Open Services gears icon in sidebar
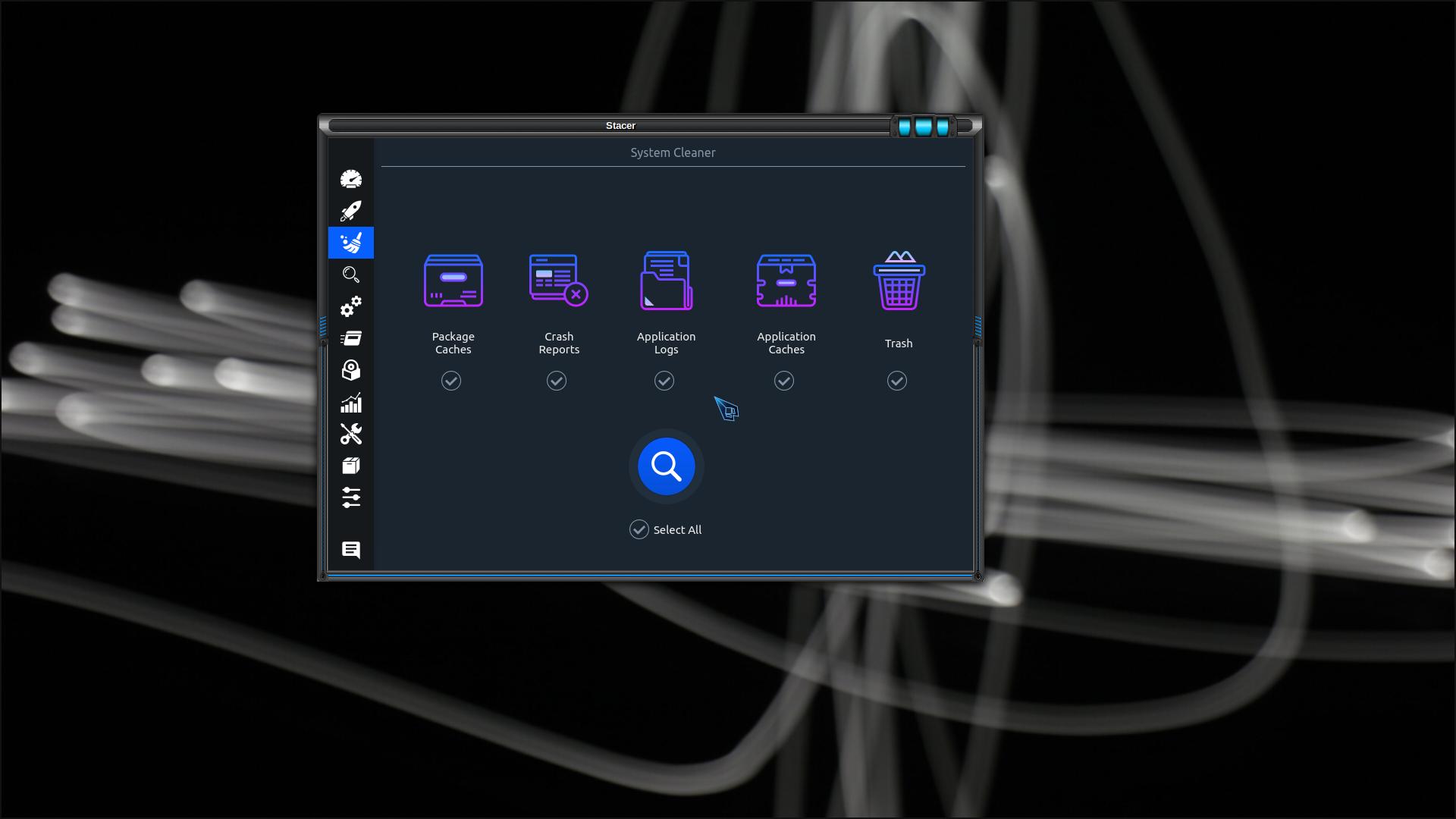 pyautogui.click(x=350, y=306)
